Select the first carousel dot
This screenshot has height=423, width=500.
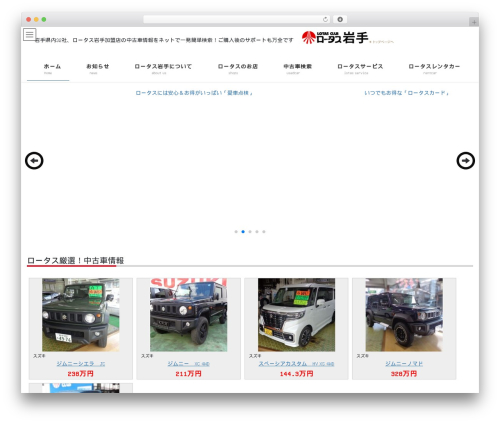point(236,232)
